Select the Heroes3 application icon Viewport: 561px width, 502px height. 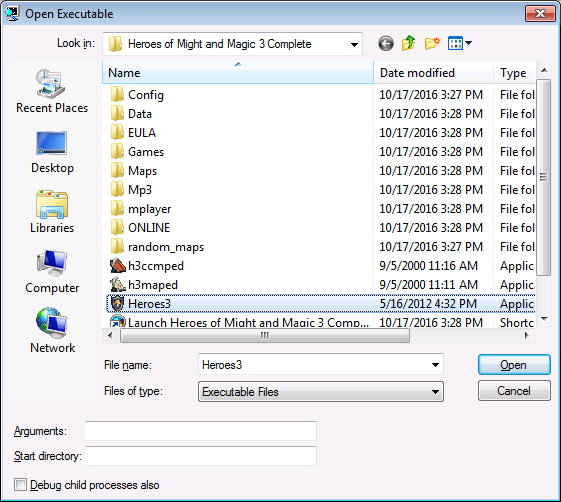pyautogui.click(x=117, y=303)
